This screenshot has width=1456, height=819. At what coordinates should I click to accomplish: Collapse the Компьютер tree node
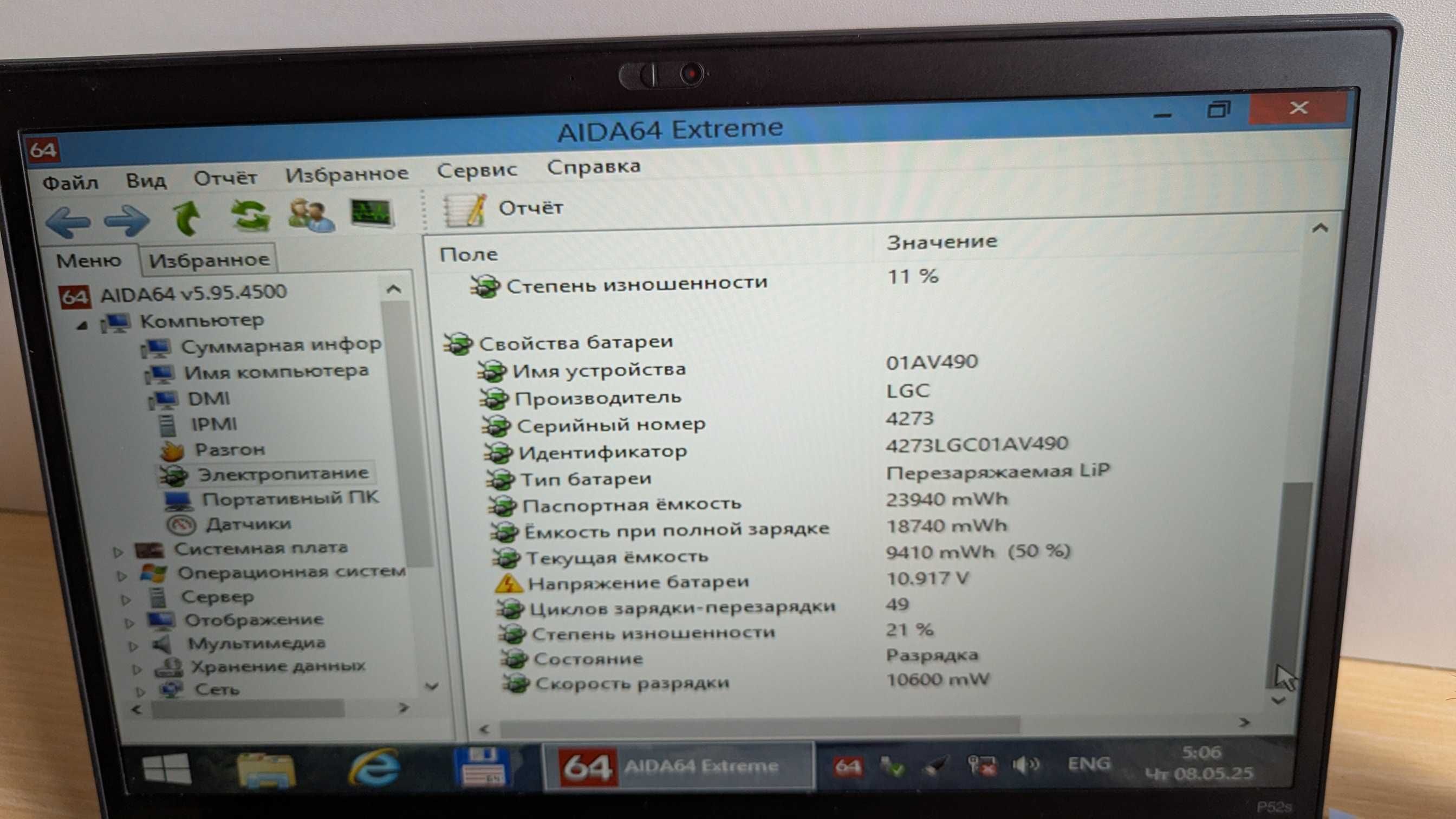click(x=82, y=325)
